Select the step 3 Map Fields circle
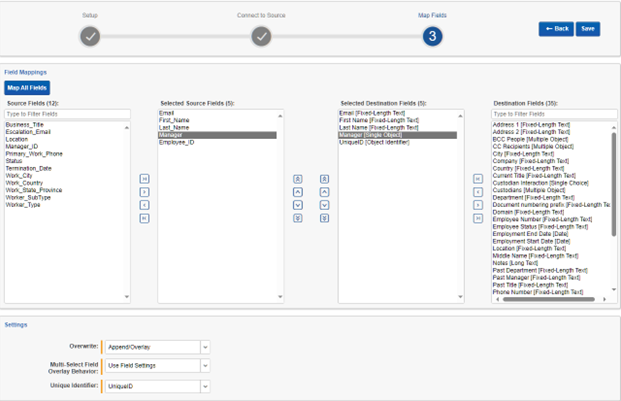The image size is (621, 401). (x=432, y=36)
